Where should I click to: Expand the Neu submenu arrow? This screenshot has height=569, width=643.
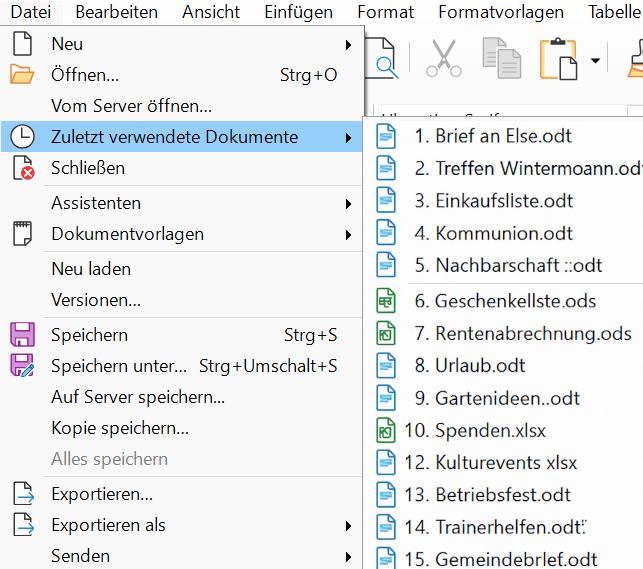click(x=348, y=45)
